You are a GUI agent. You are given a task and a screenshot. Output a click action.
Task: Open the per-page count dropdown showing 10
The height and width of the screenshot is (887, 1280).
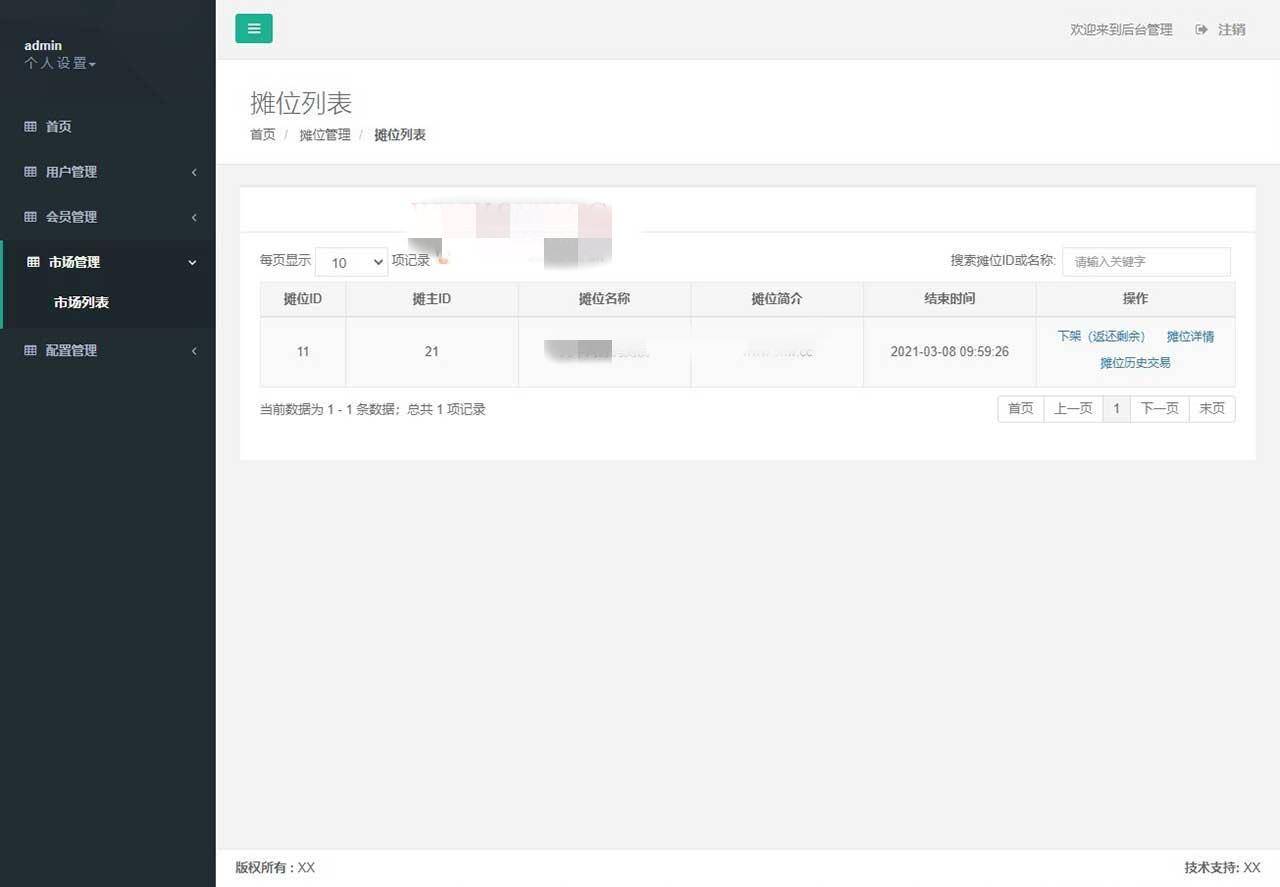click(351, 262)
